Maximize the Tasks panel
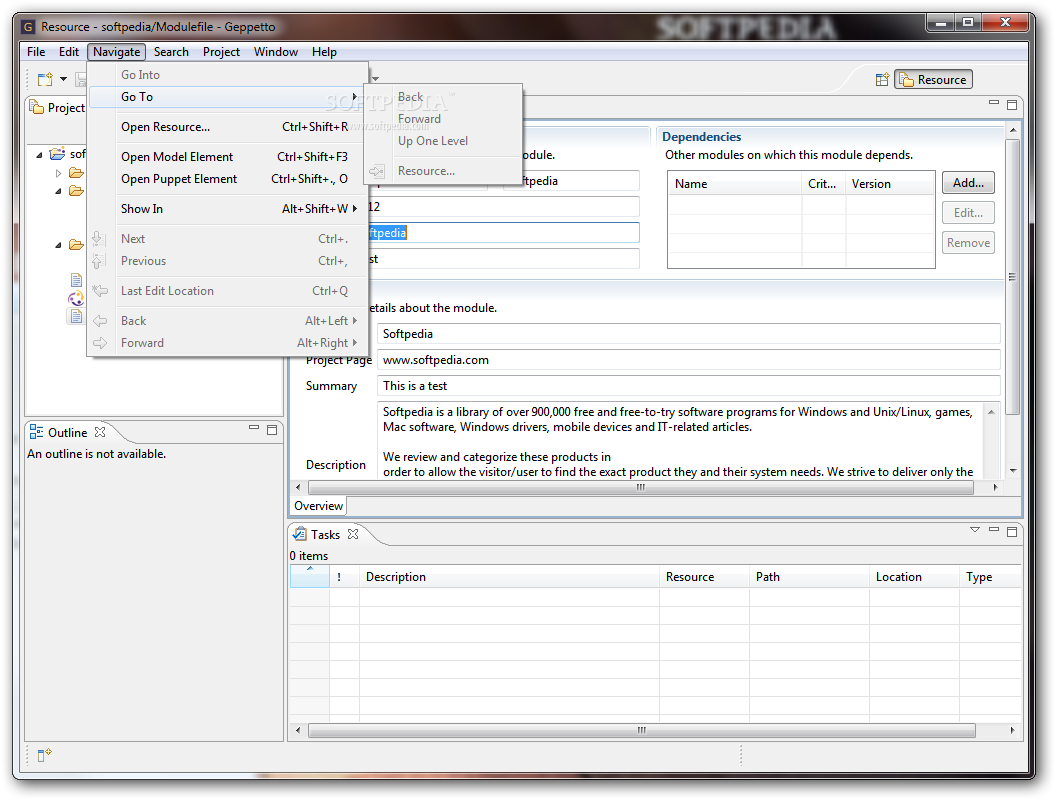 (x=1012, y=532)
